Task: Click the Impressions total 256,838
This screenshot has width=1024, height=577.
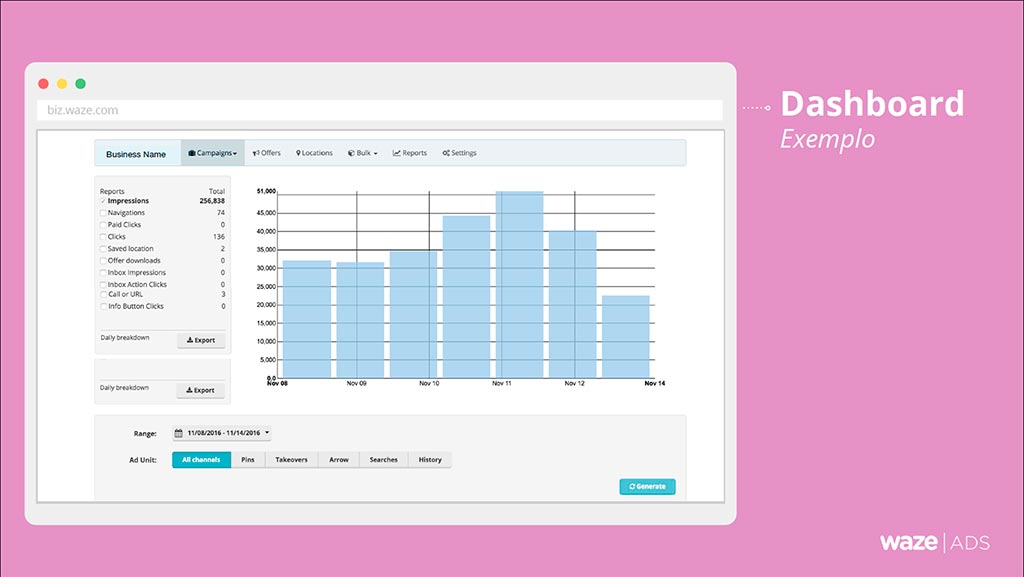Action: (212, 201)
